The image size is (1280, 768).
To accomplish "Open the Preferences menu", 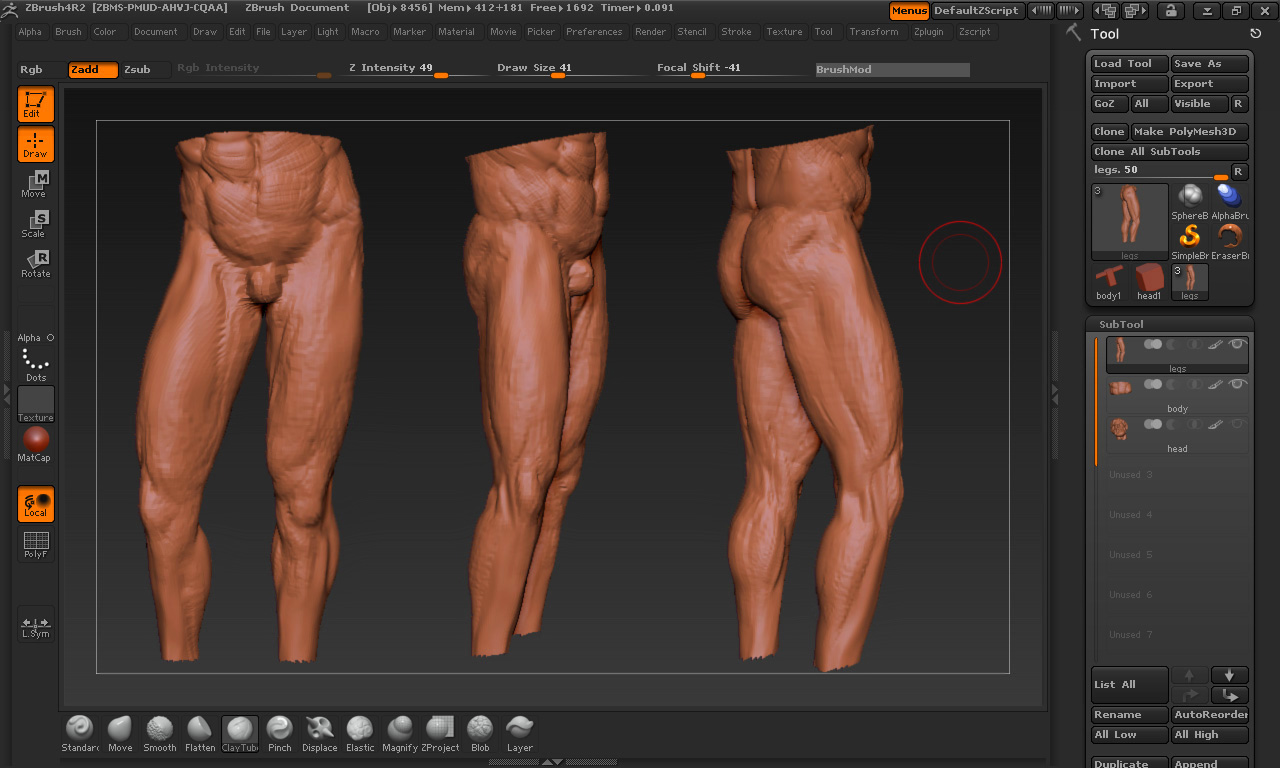I will [594, 32].
